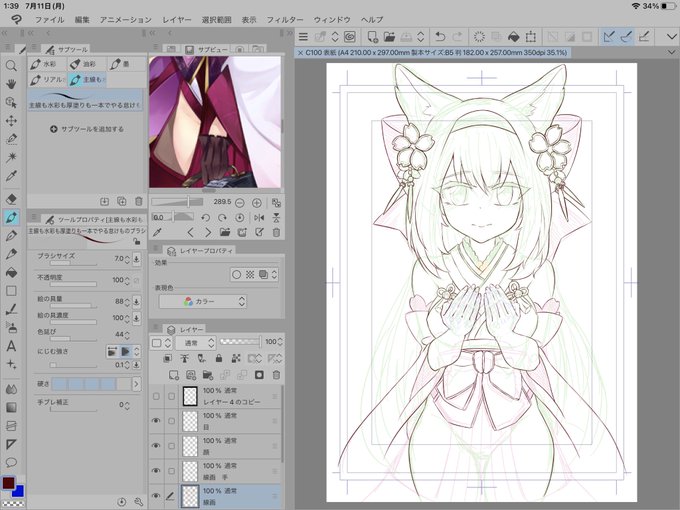Select the 墨 sub tool group
The height and width of the screenshot is (510, 680).
coord(126,64)
